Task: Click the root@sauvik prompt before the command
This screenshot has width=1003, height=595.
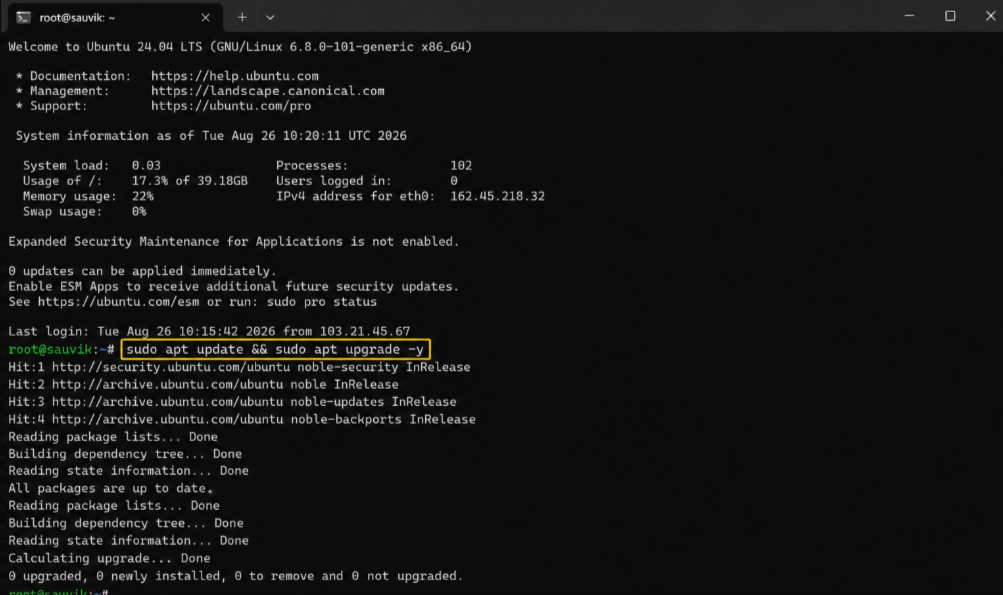Action: [61, 349]
